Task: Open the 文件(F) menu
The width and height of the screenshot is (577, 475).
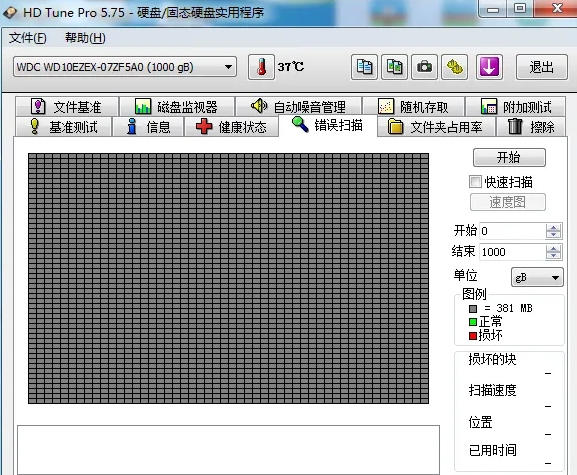Action: tap(28, 38)
